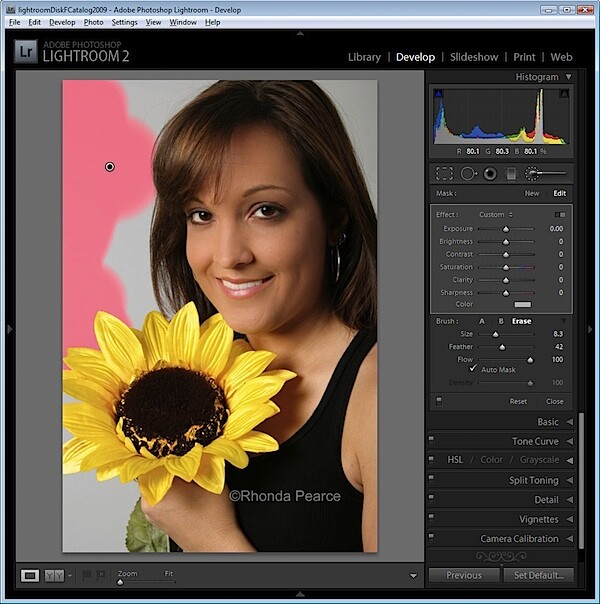The width and height of the screenshot is (600, 604).
Task: Uncheck the Auto Mask checkbox
Action: tap(473, 369)
